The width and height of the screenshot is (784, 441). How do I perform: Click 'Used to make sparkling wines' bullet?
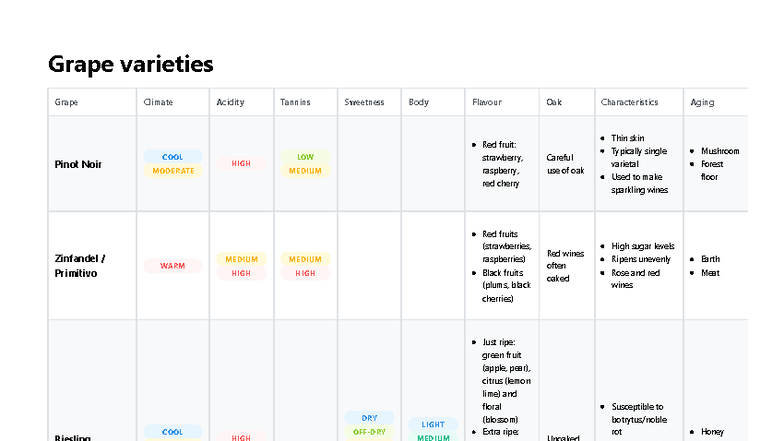(x=639, y=184)
